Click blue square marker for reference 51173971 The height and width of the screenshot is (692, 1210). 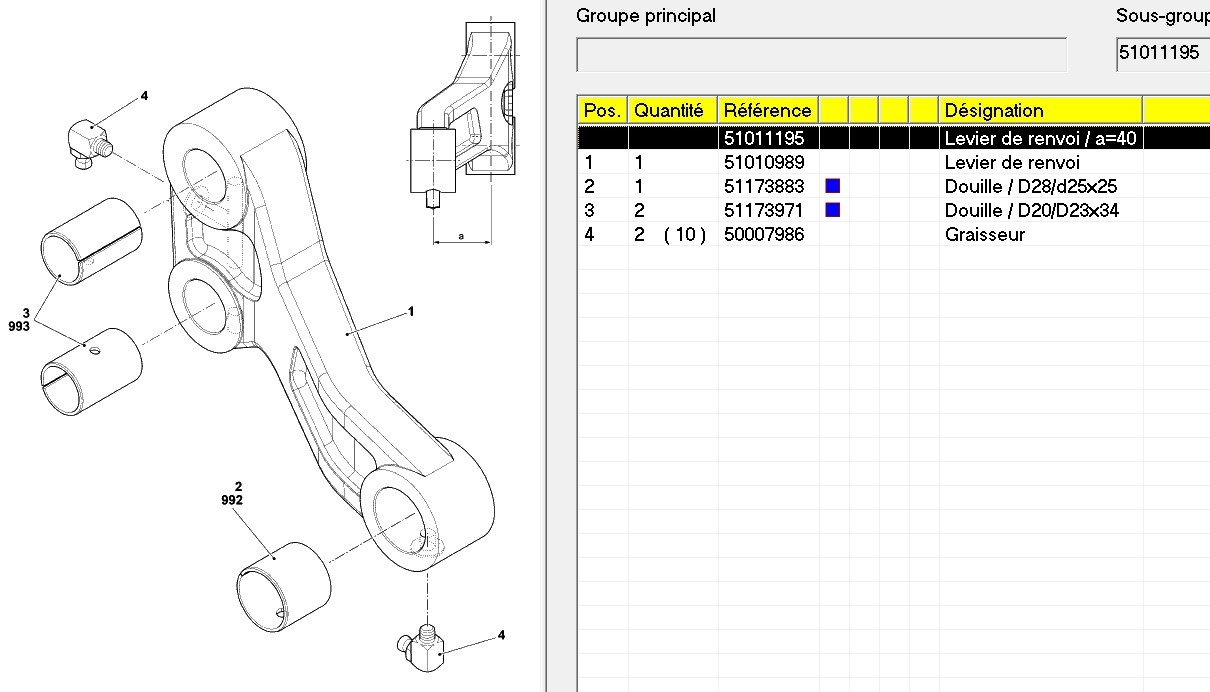click(x=832, y=210)
